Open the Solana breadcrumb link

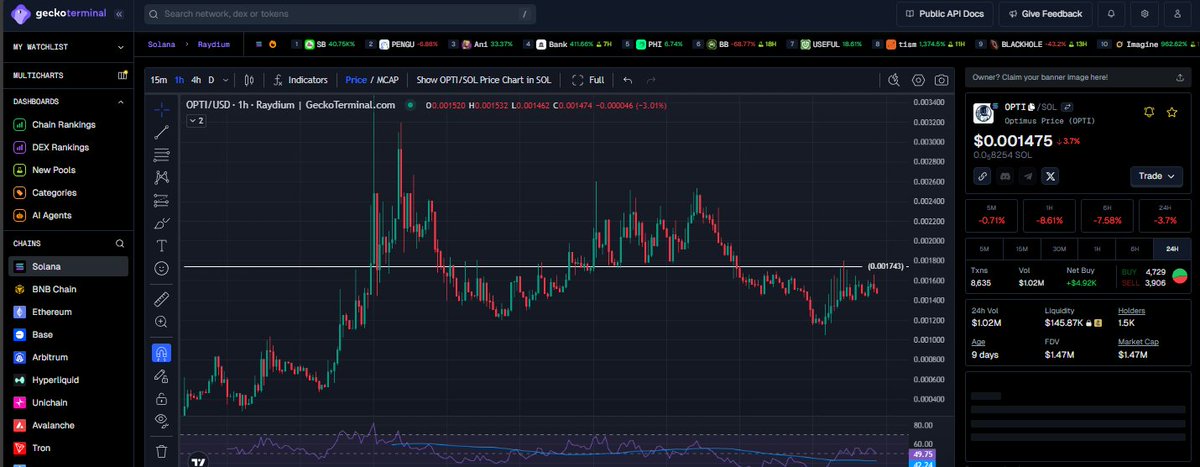[x=161, y=45]
